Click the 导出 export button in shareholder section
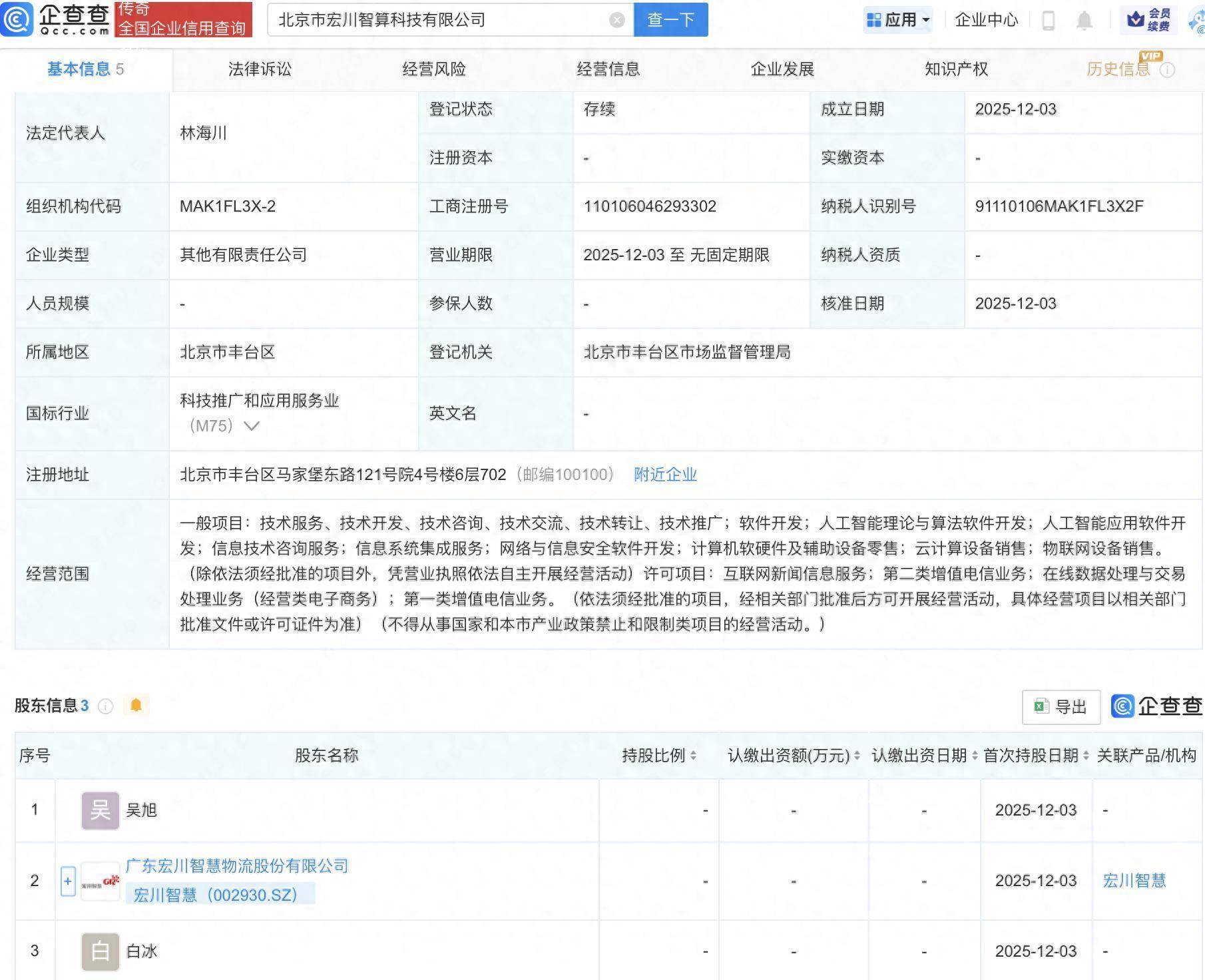The image size is (1205, 980). click(1061, 706)
